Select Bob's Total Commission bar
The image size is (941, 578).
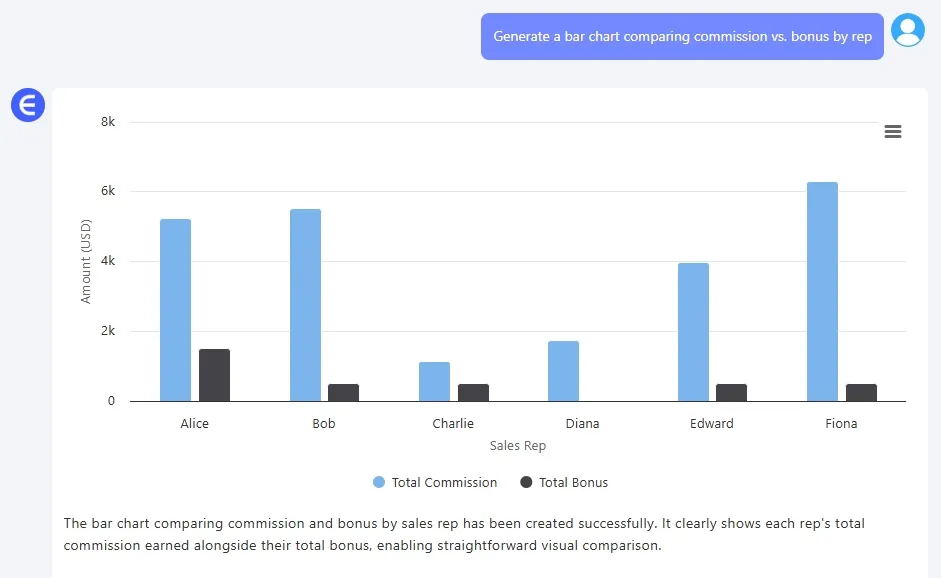(305, 300)
